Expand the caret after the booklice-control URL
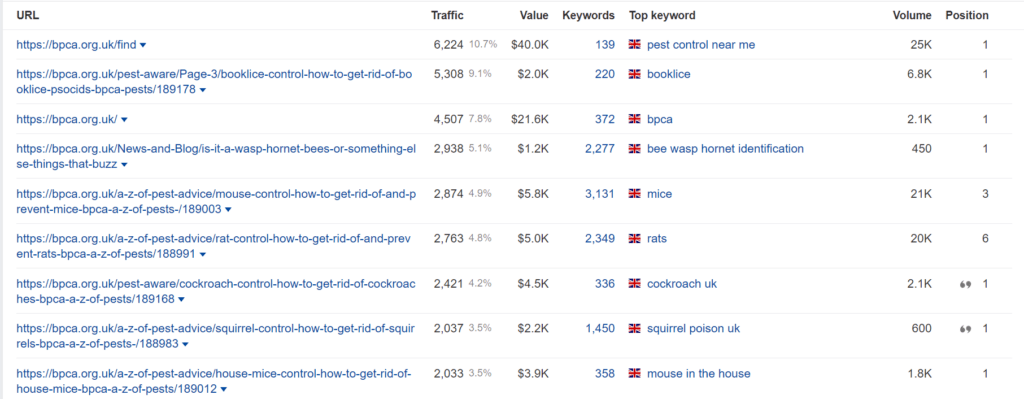Viewport: 1024px width, 399px height. 202,90
